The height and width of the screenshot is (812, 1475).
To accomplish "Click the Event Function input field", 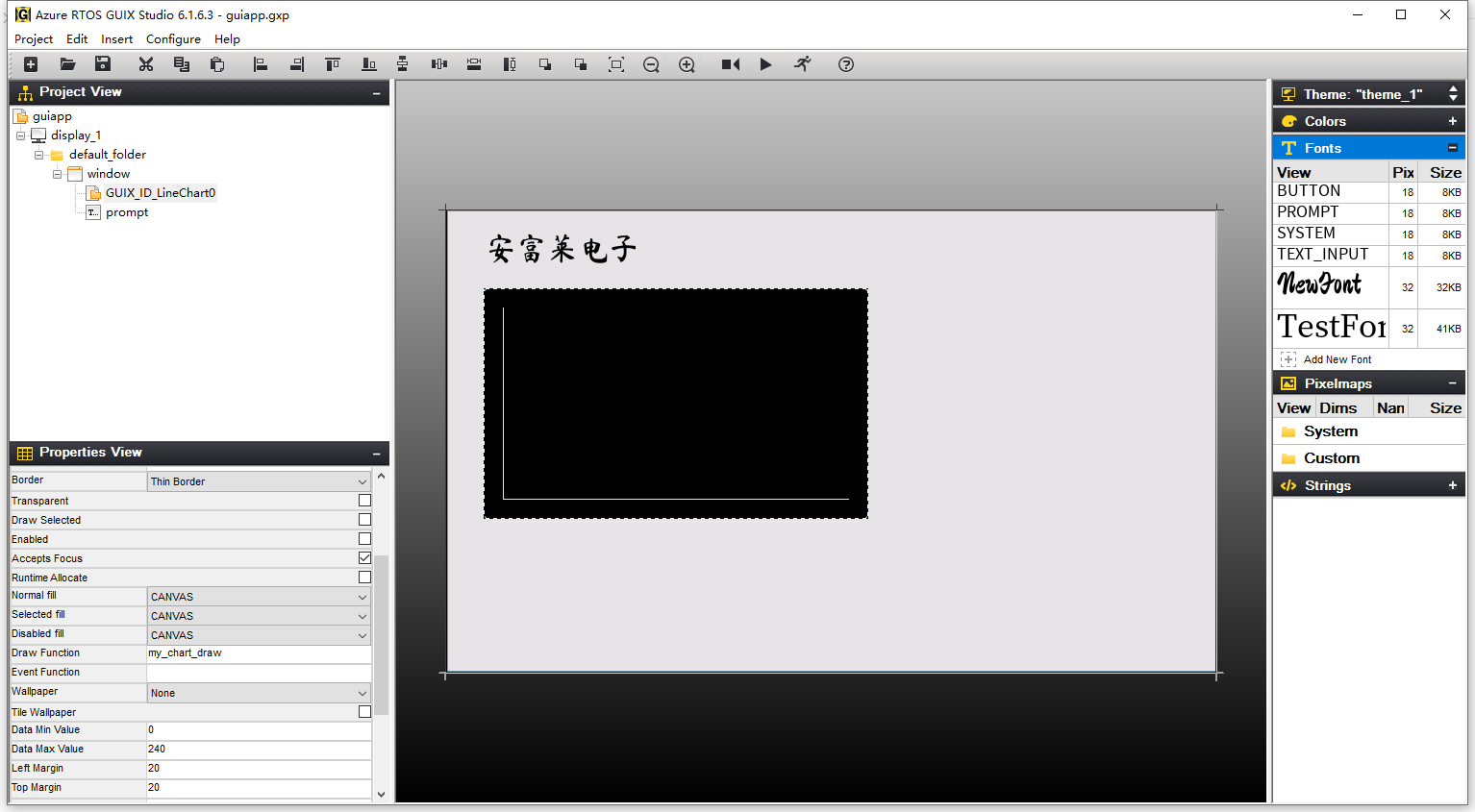I will pos(259,673).
